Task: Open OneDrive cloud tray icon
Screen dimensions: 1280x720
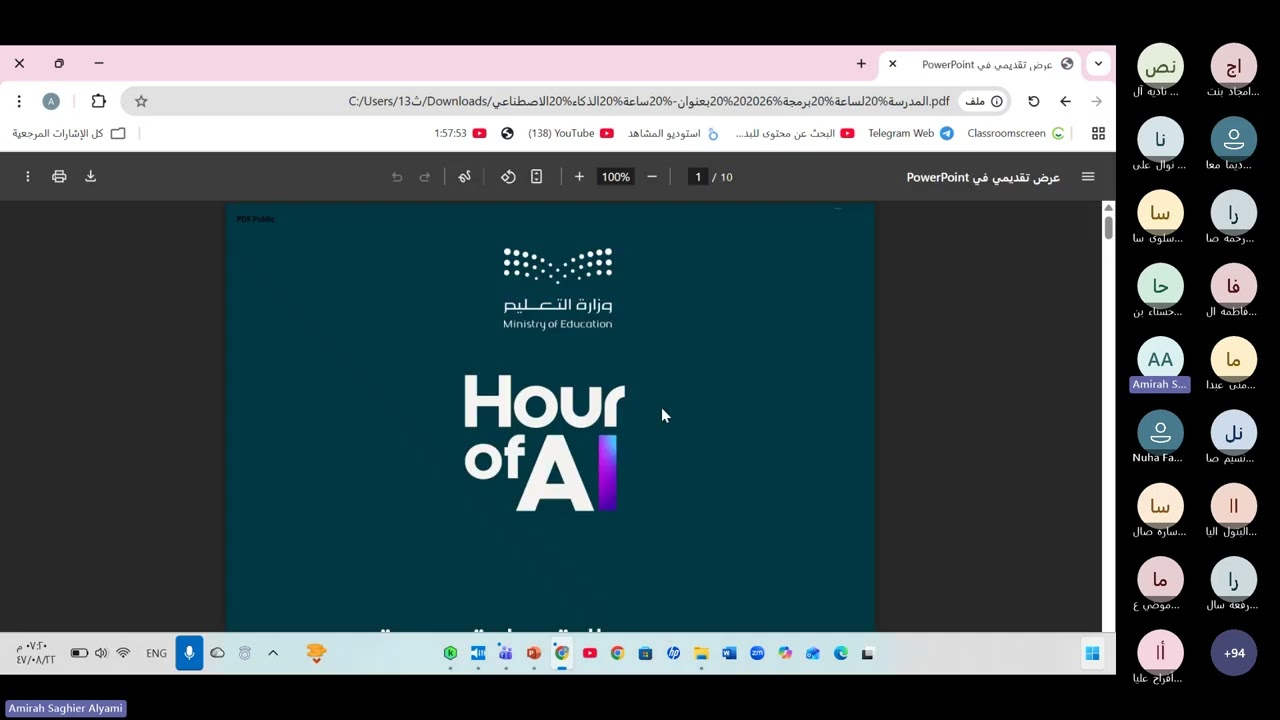Action: point(217,653)
